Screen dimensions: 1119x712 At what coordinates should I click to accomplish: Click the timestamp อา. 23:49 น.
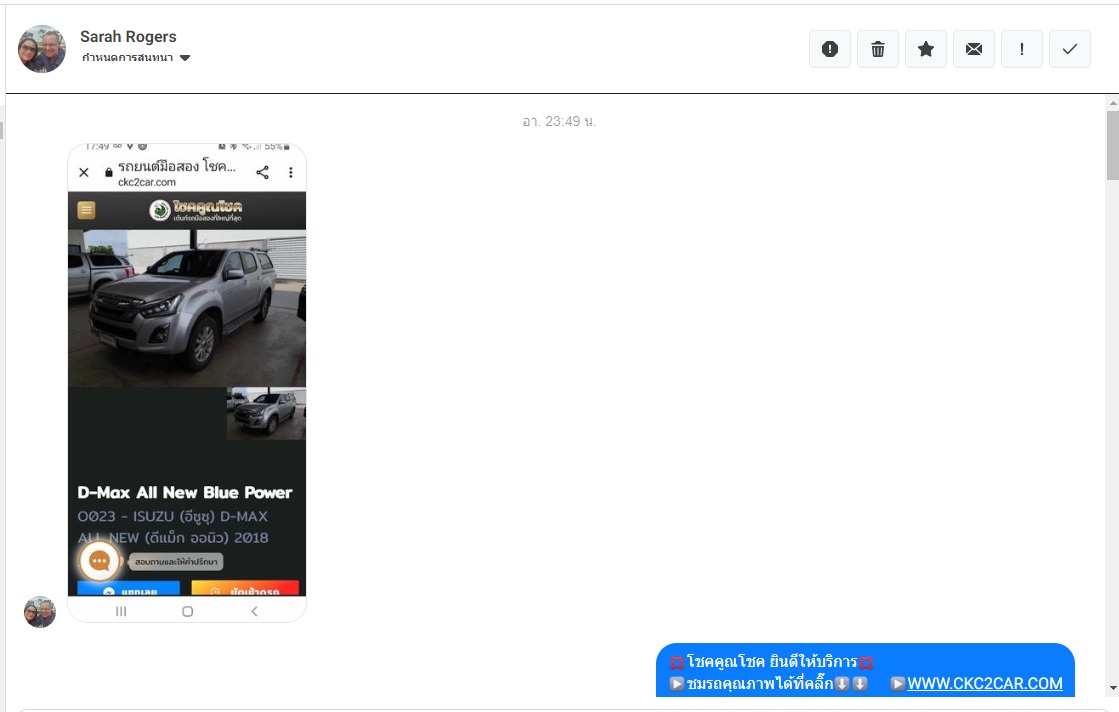[560, 121]
